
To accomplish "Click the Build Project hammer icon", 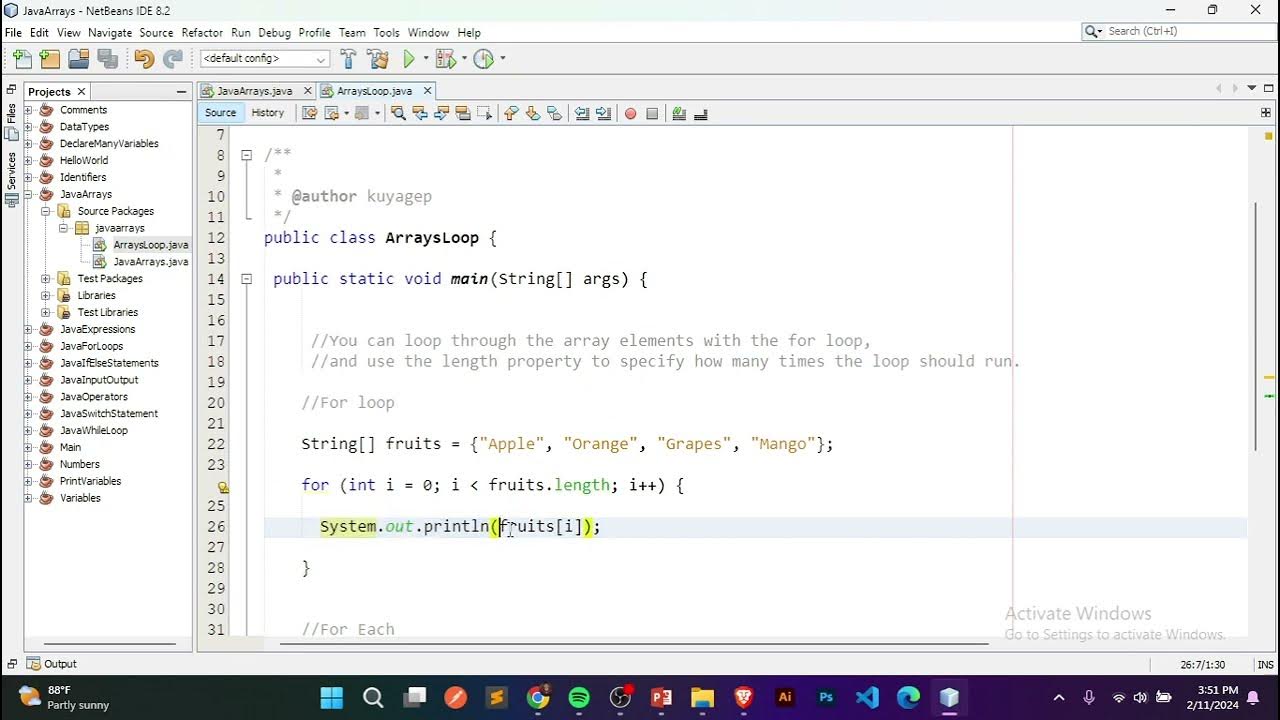I will 348,59.
